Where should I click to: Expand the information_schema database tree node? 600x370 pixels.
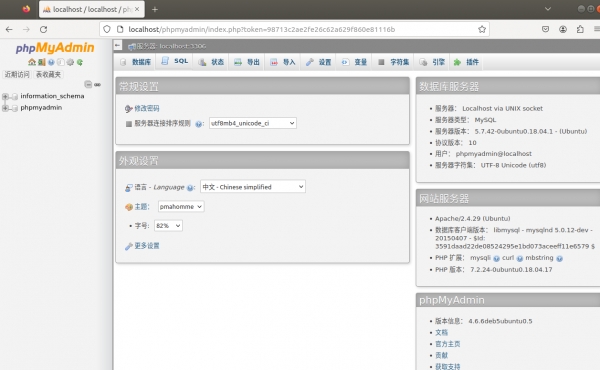click(x=5, y=96)
